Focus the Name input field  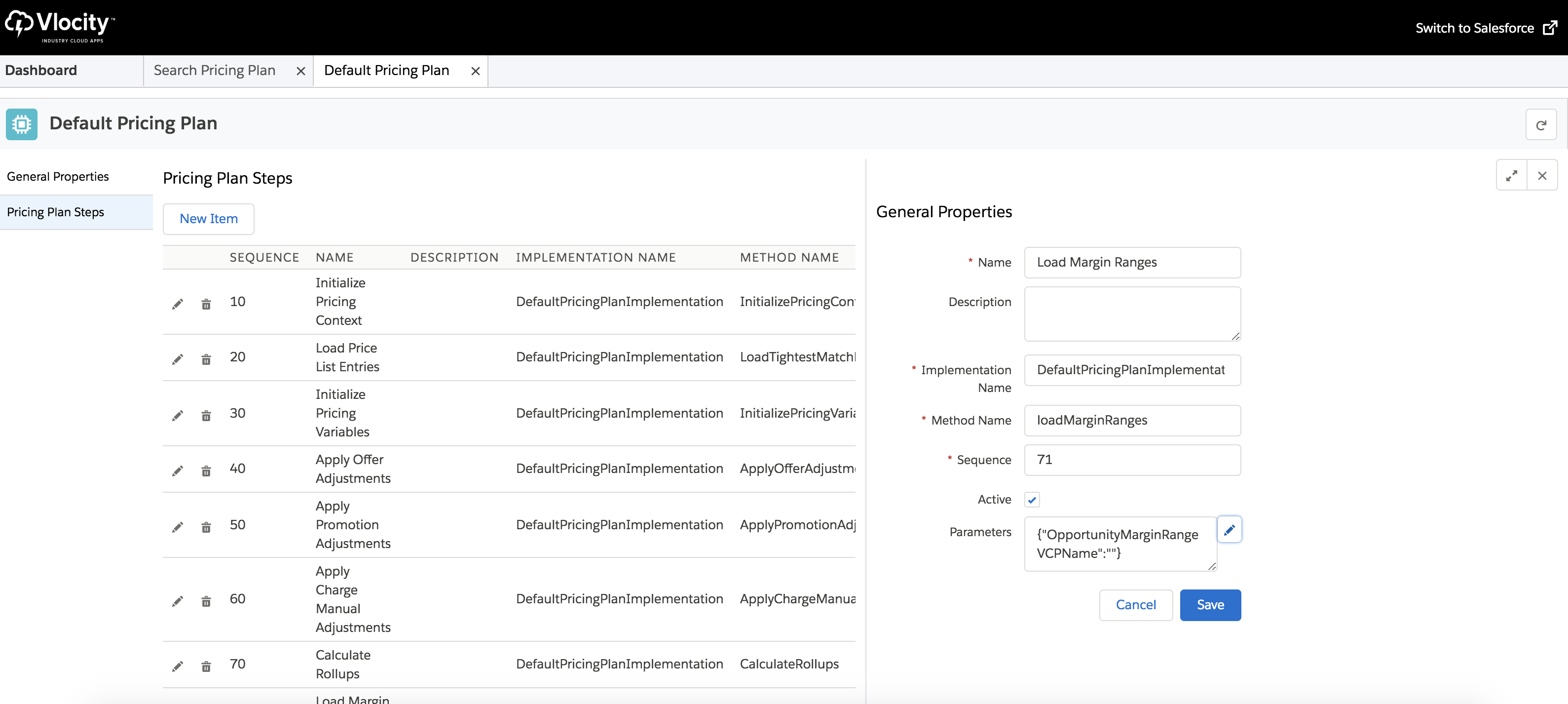(x=1132, y=263)
